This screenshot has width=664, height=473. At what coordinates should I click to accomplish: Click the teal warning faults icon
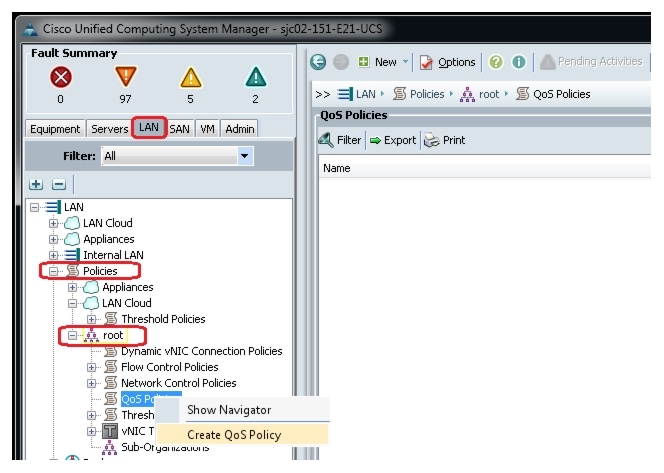coord(256,77)
